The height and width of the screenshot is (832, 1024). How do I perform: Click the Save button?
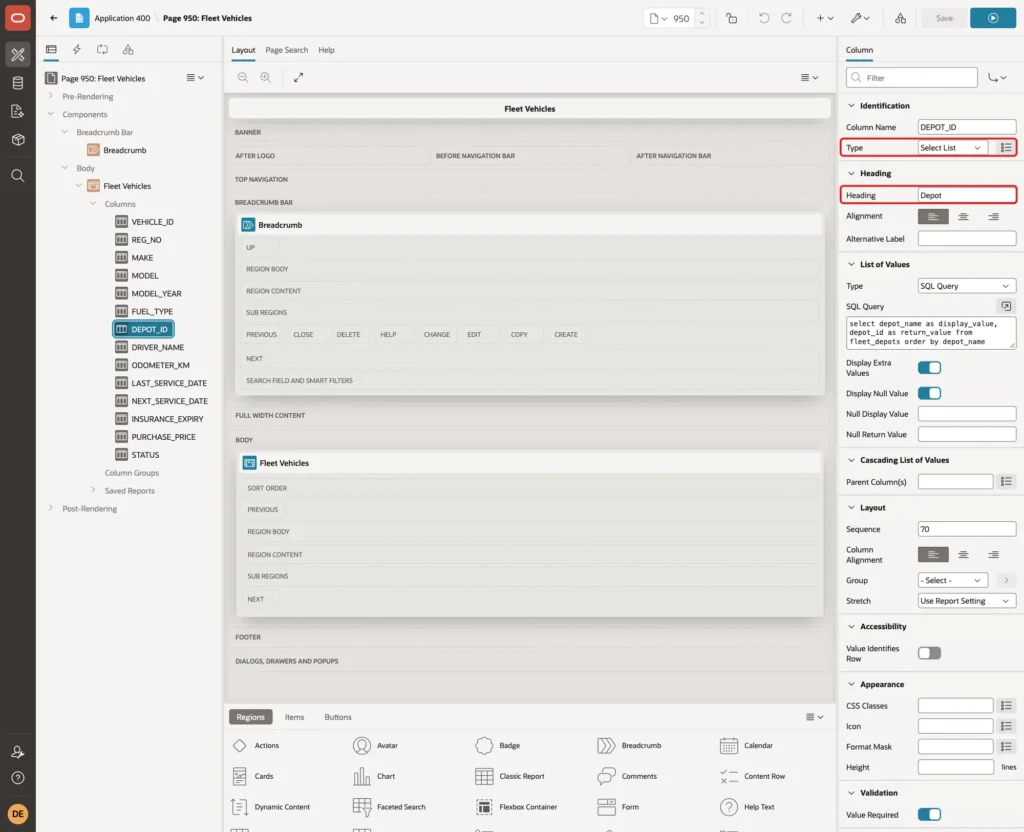click(x=944, y=18)
